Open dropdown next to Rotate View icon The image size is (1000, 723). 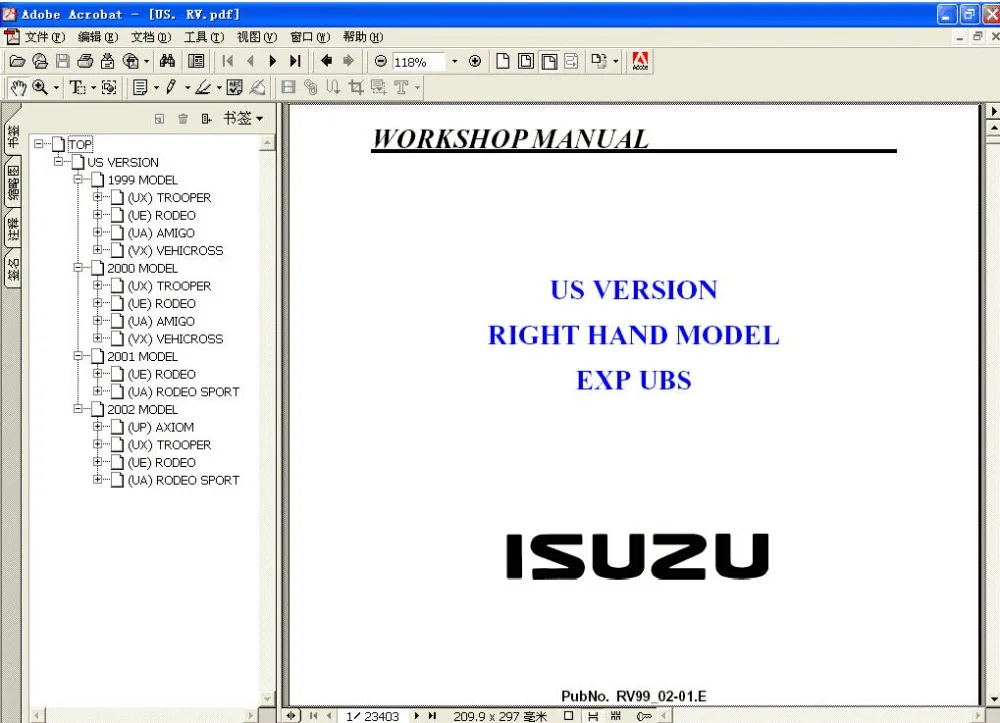(615, 62)
